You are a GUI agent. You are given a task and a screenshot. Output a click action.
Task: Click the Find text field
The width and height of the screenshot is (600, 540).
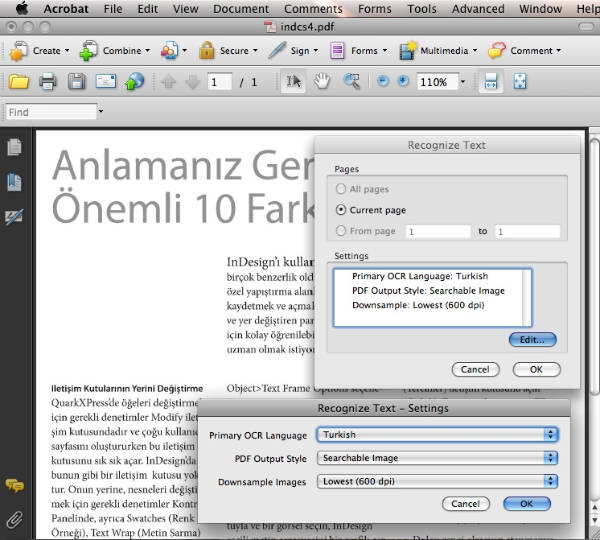click(51, 112)
